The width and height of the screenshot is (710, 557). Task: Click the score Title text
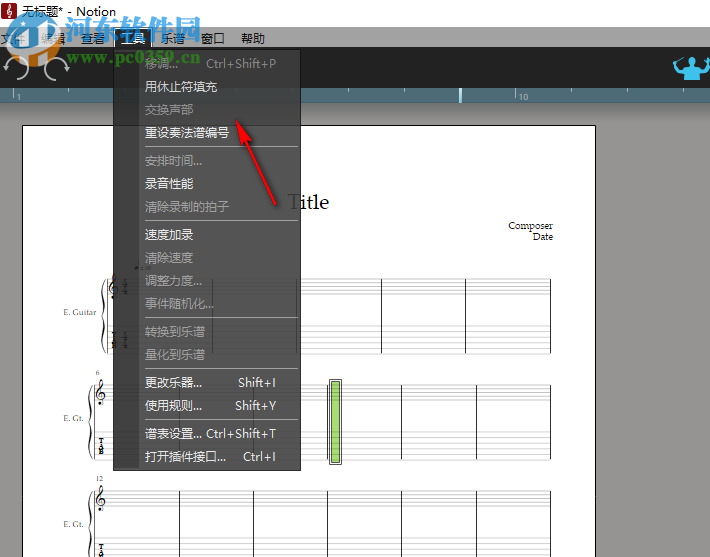(x=308, y=202)
